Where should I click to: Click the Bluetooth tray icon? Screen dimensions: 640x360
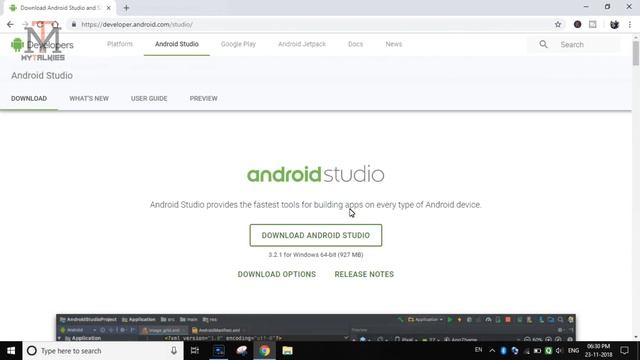point(503,351)
